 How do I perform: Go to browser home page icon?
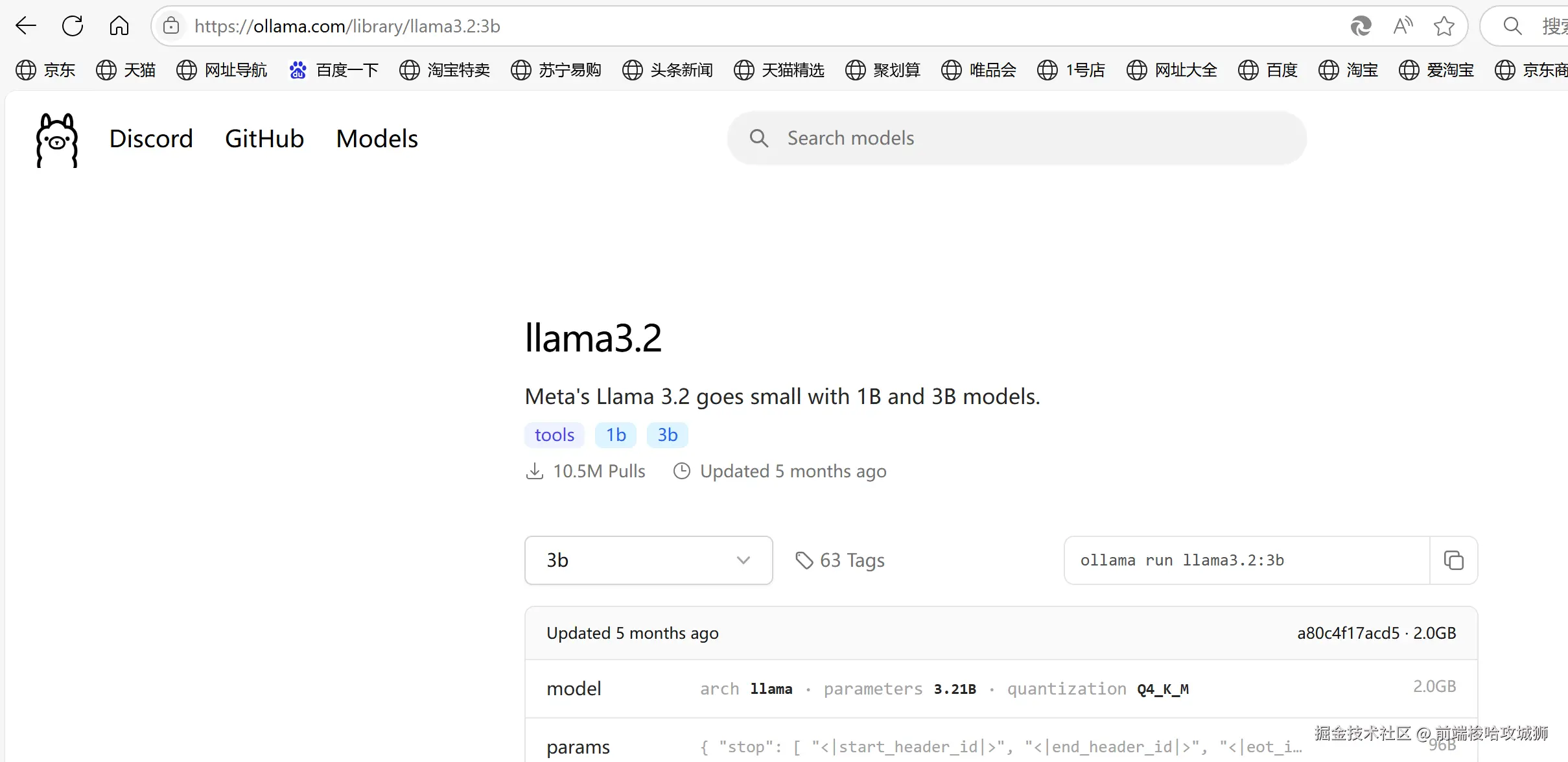(x=119, y=26)
